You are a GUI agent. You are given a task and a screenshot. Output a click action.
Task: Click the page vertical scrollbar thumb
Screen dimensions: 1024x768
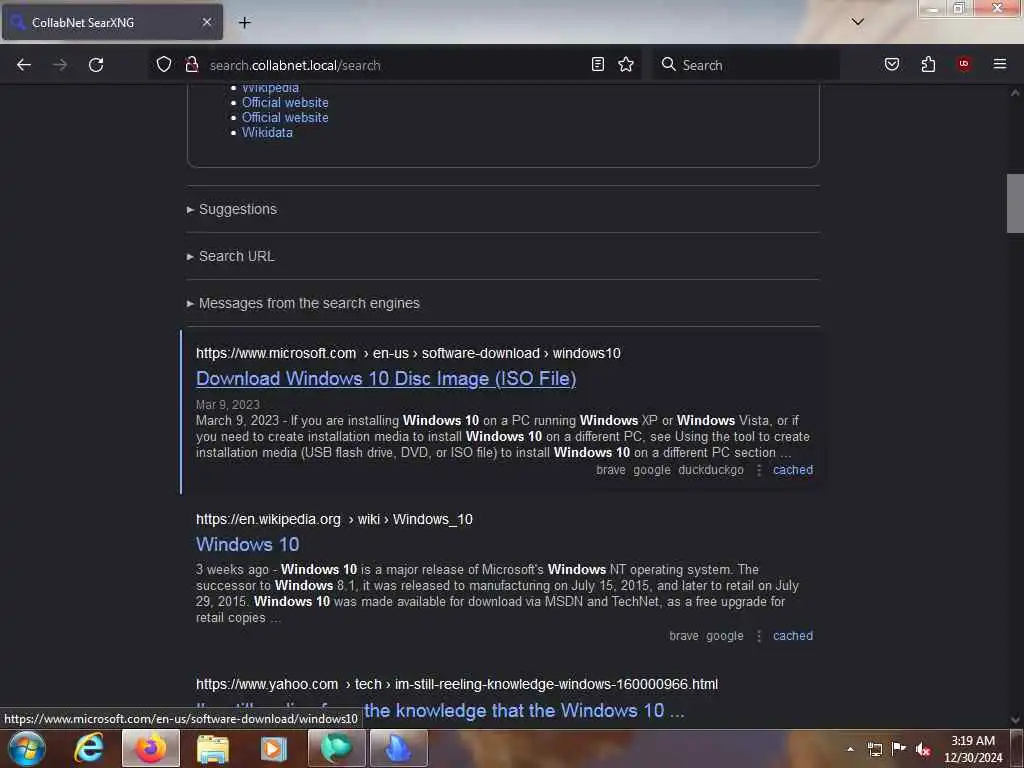1015,203
